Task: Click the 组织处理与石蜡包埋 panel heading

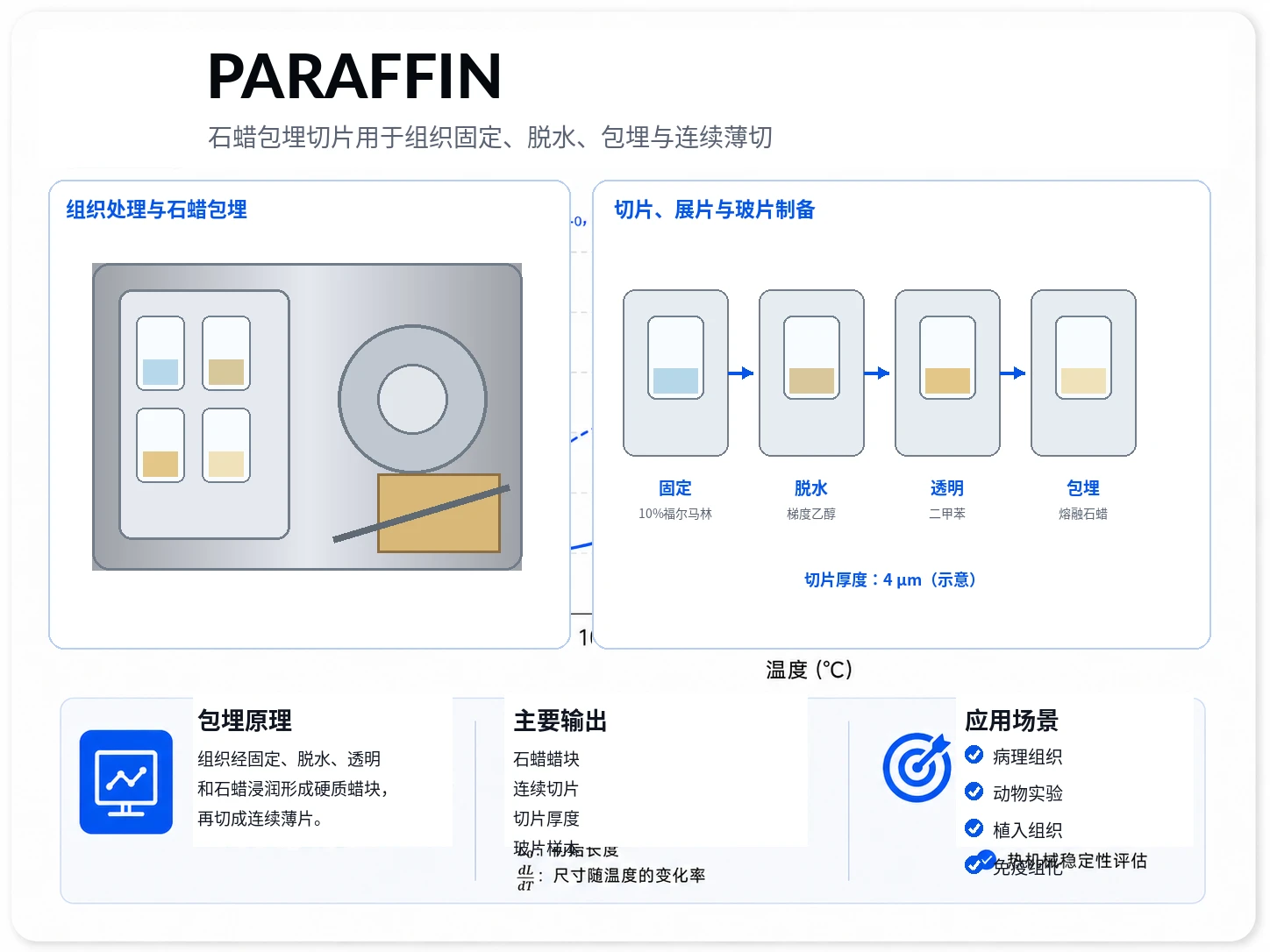Action: tap(157, 210)
